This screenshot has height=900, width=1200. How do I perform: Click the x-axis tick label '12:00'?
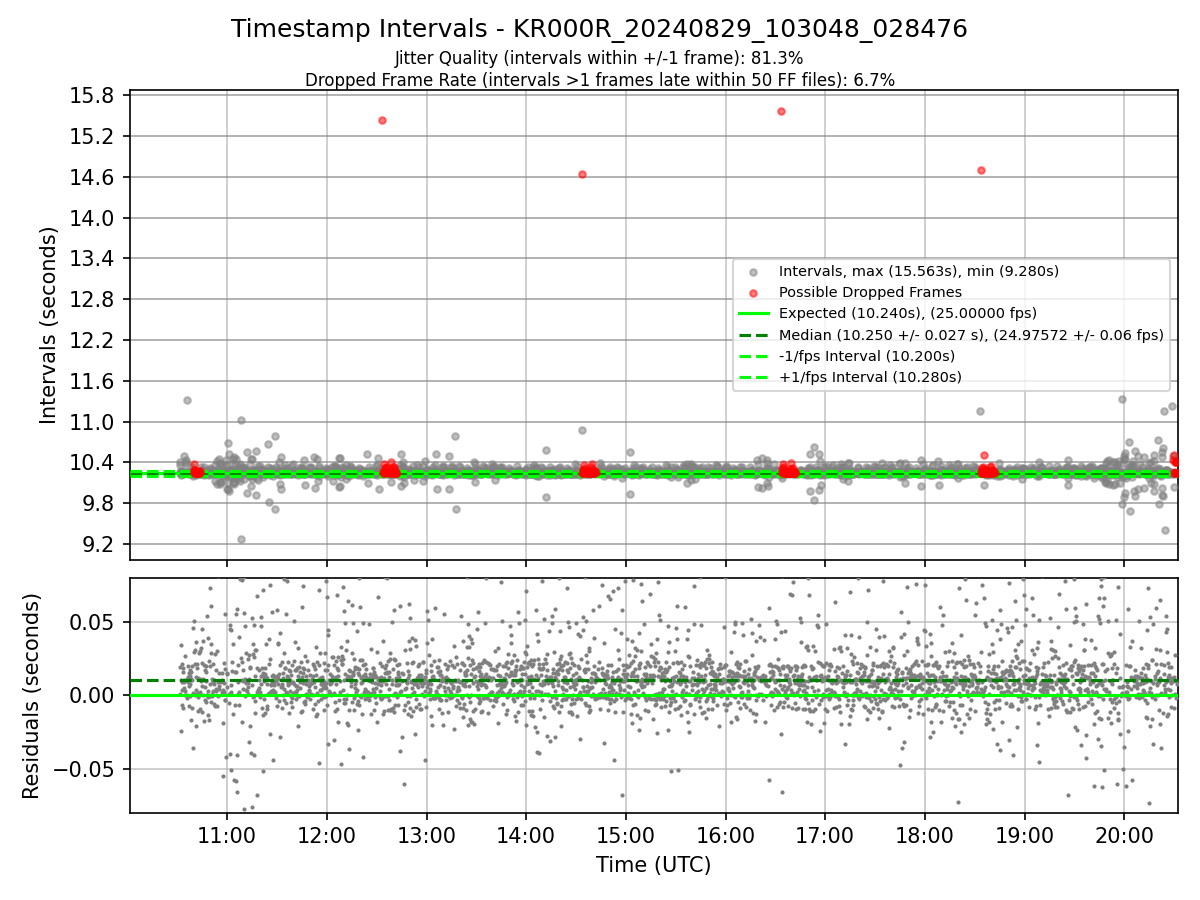tap(327, 836)
